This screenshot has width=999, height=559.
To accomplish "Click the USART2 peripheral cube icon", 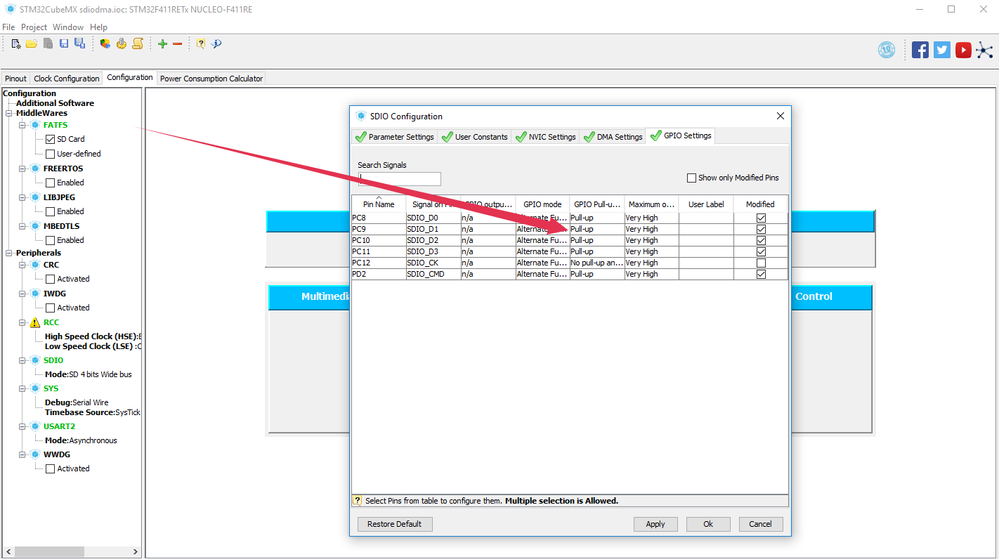I will [36, 426].
